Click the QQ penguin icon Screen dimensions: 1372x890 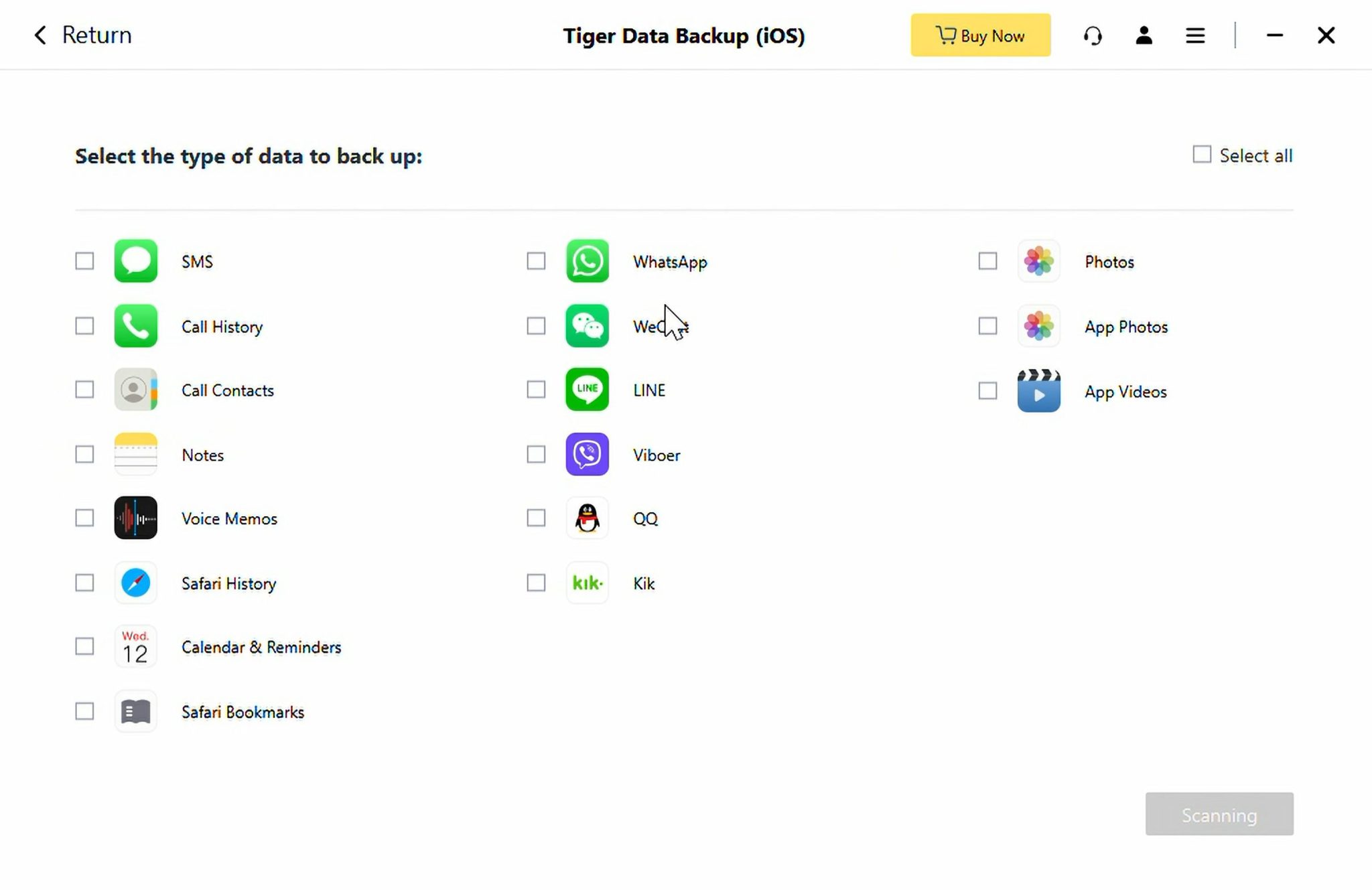tap(587, 518)
